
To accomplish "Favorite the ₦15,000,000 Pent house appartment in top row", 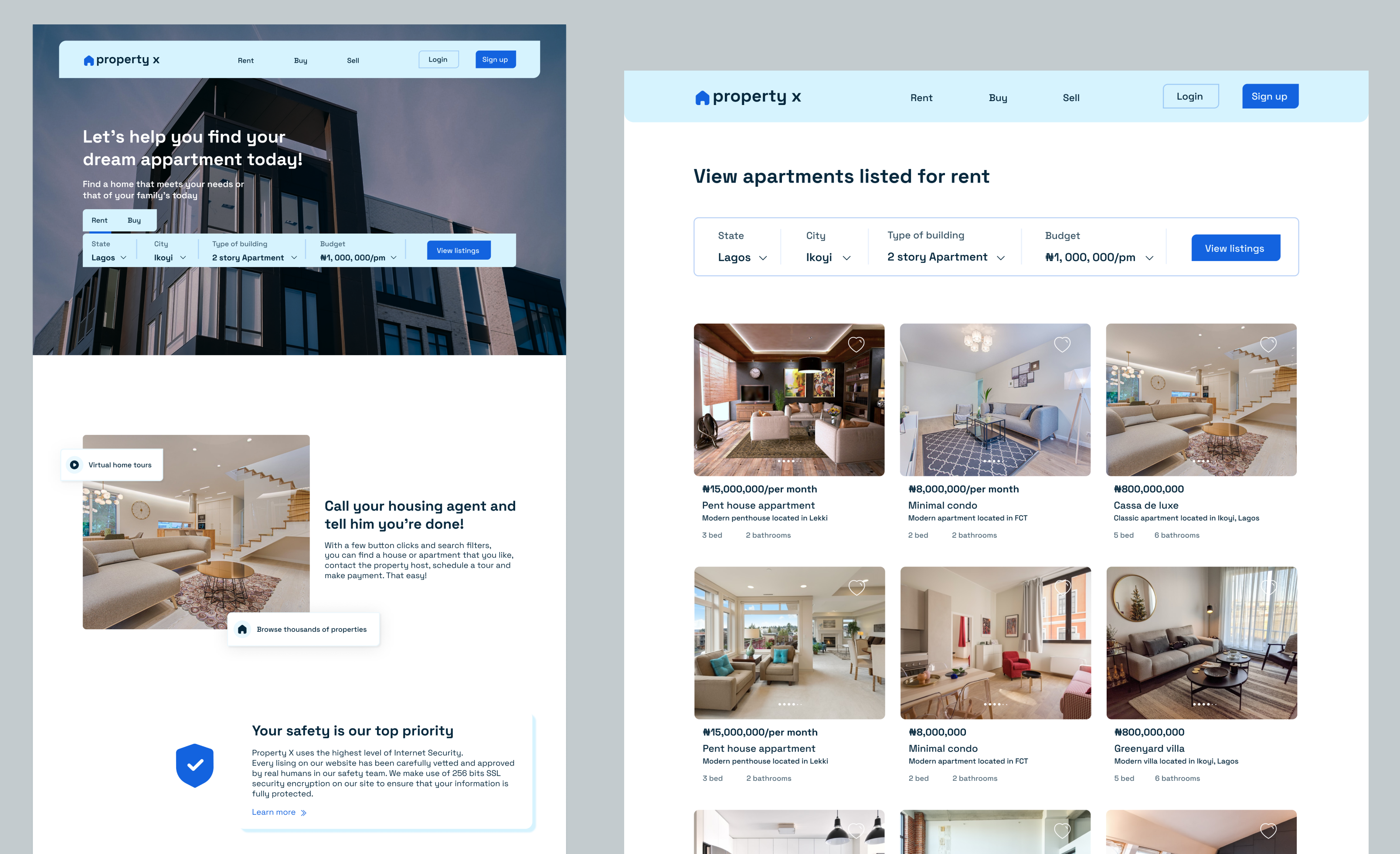I will 856,344.
